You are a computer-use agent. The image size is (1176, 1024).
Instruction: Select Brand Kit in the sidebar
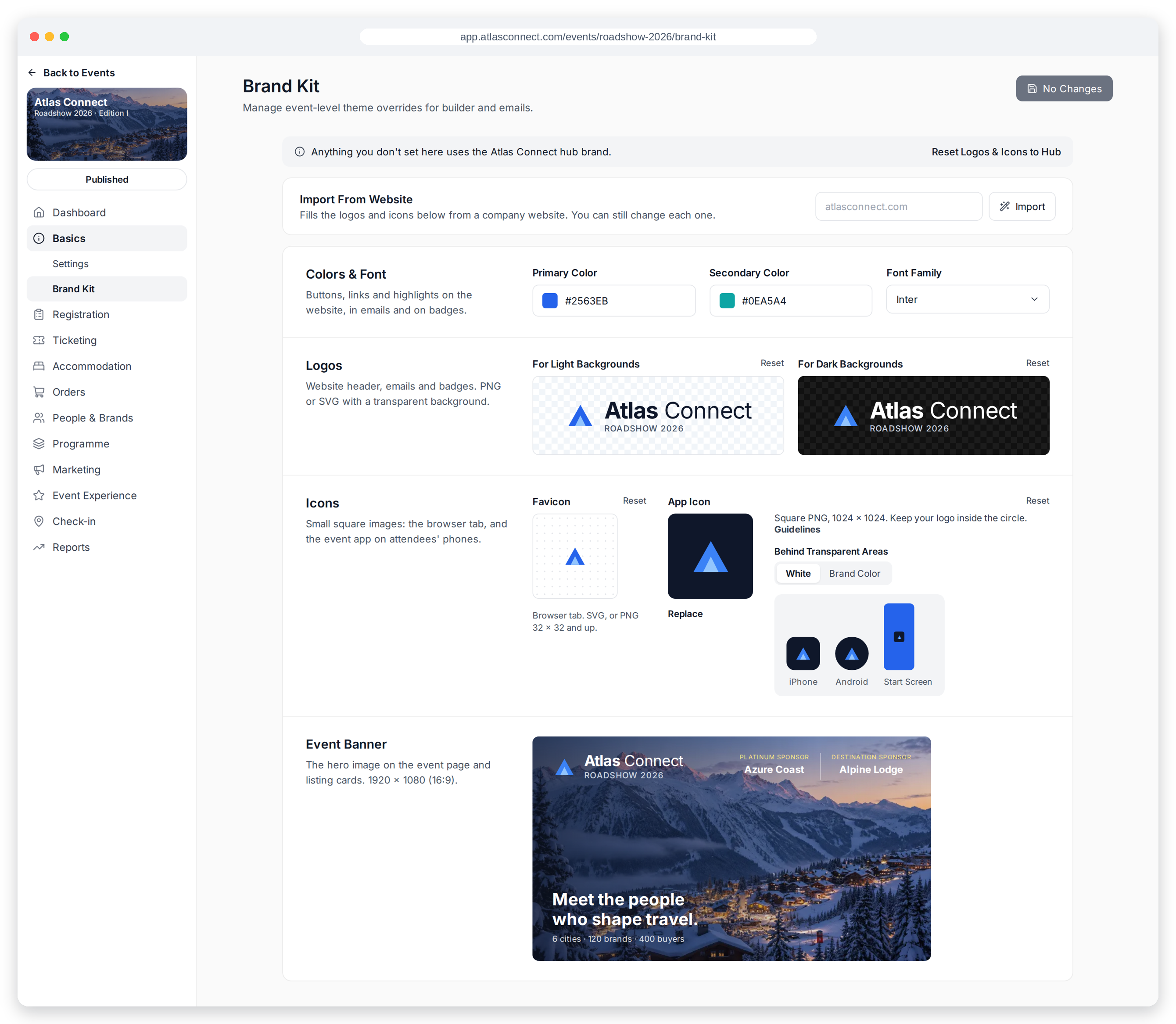coord(107,289)
